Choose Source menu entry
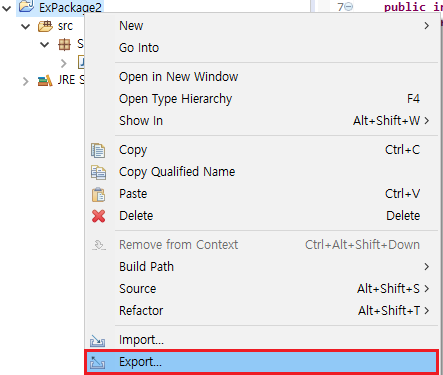 point(262,289)
